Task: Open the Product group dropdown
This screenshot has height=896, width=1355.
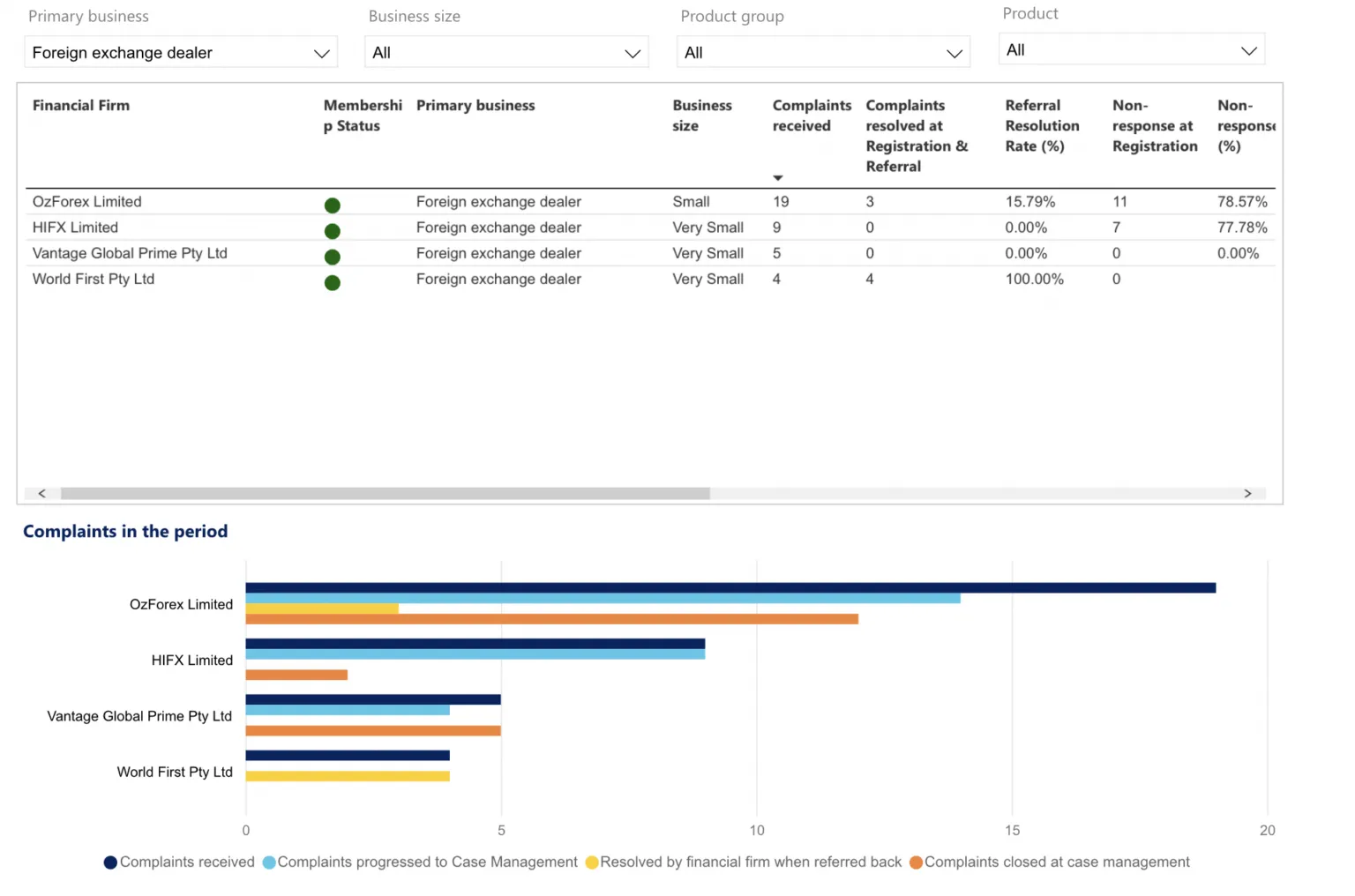Action: click(x=823, y=52)
